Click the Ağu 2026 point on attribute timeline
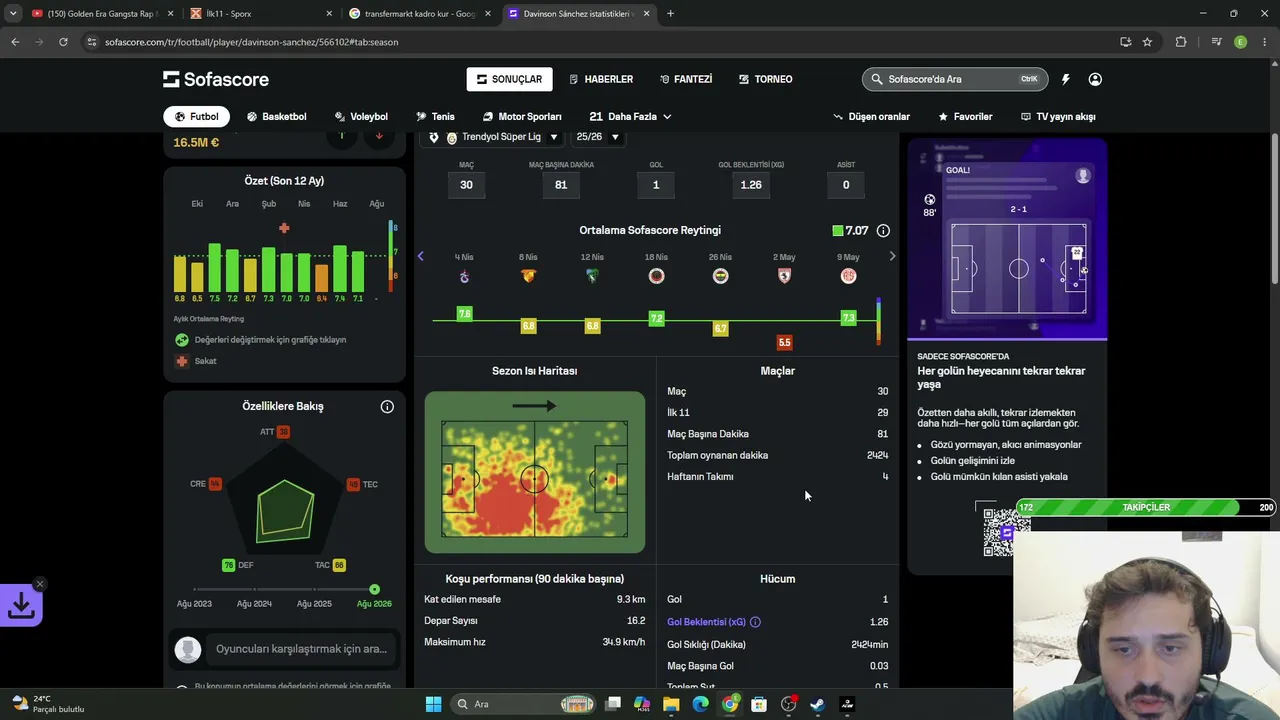This screenshot has height=720, width=1280. coord(374,590)
